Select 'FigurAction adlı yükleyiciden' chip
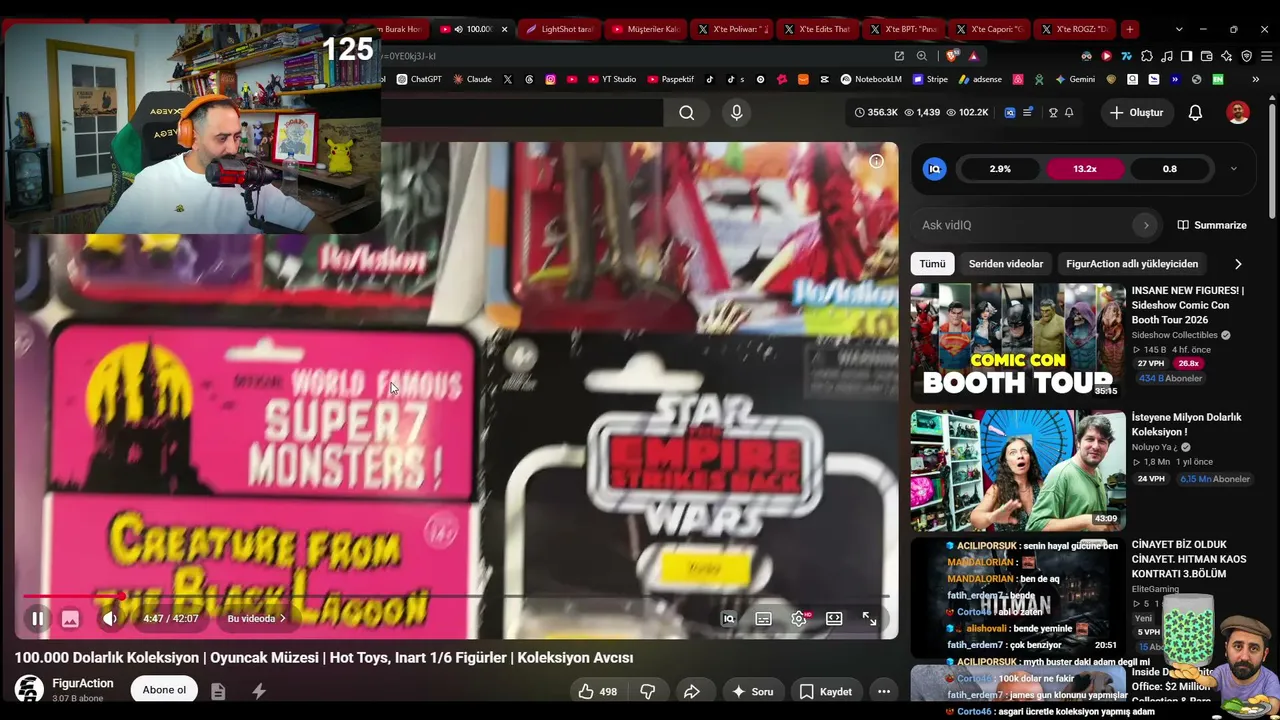The height and width of the screenshot is (720, 1280). 1132,264
